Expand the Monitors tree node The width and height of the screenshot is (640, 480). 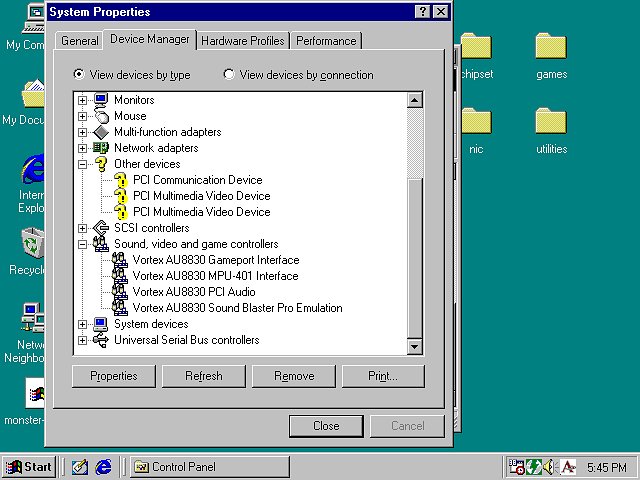click(82, 100)
